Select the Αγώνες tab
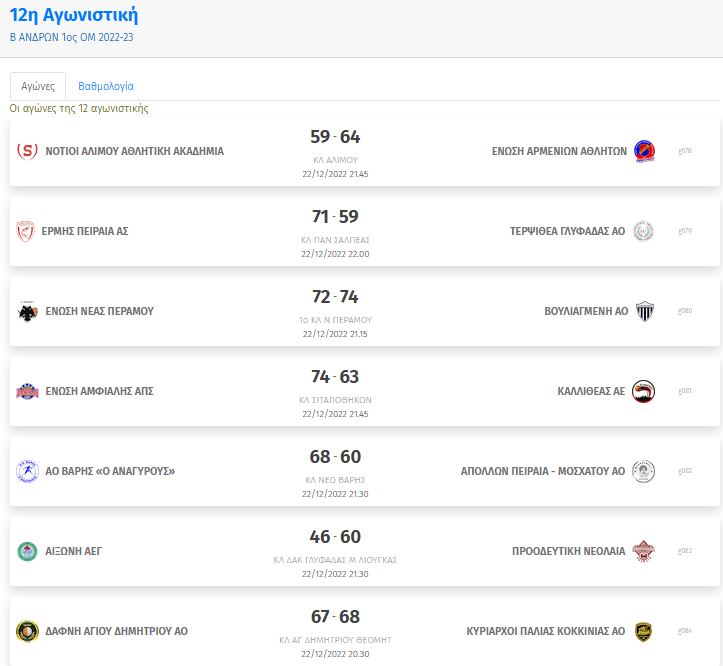Image resolution: width=723 pixels, height=666 pixels. (38, 86)
